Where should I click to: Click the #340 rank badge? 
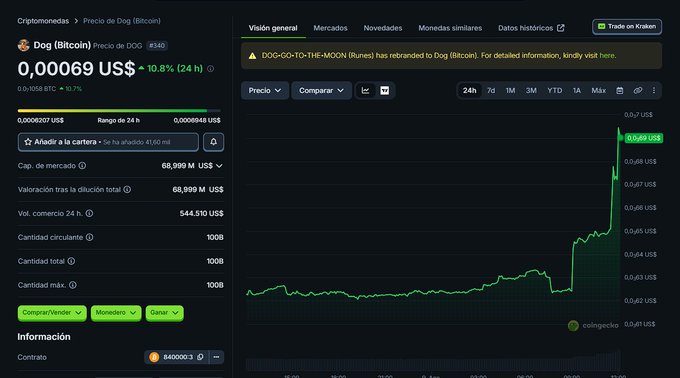tap(157, 46)
